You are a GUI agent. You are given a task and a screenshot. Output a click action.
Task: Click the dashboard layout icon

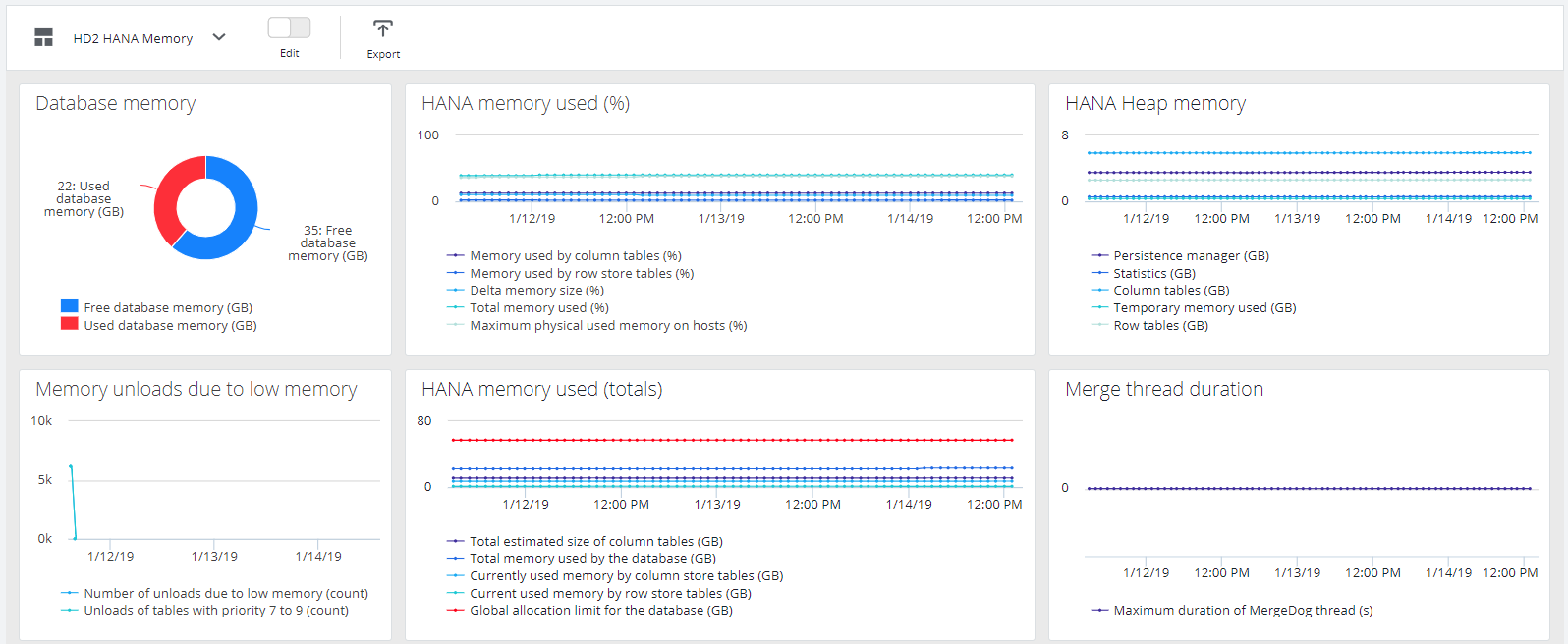(x=43, y=38)
